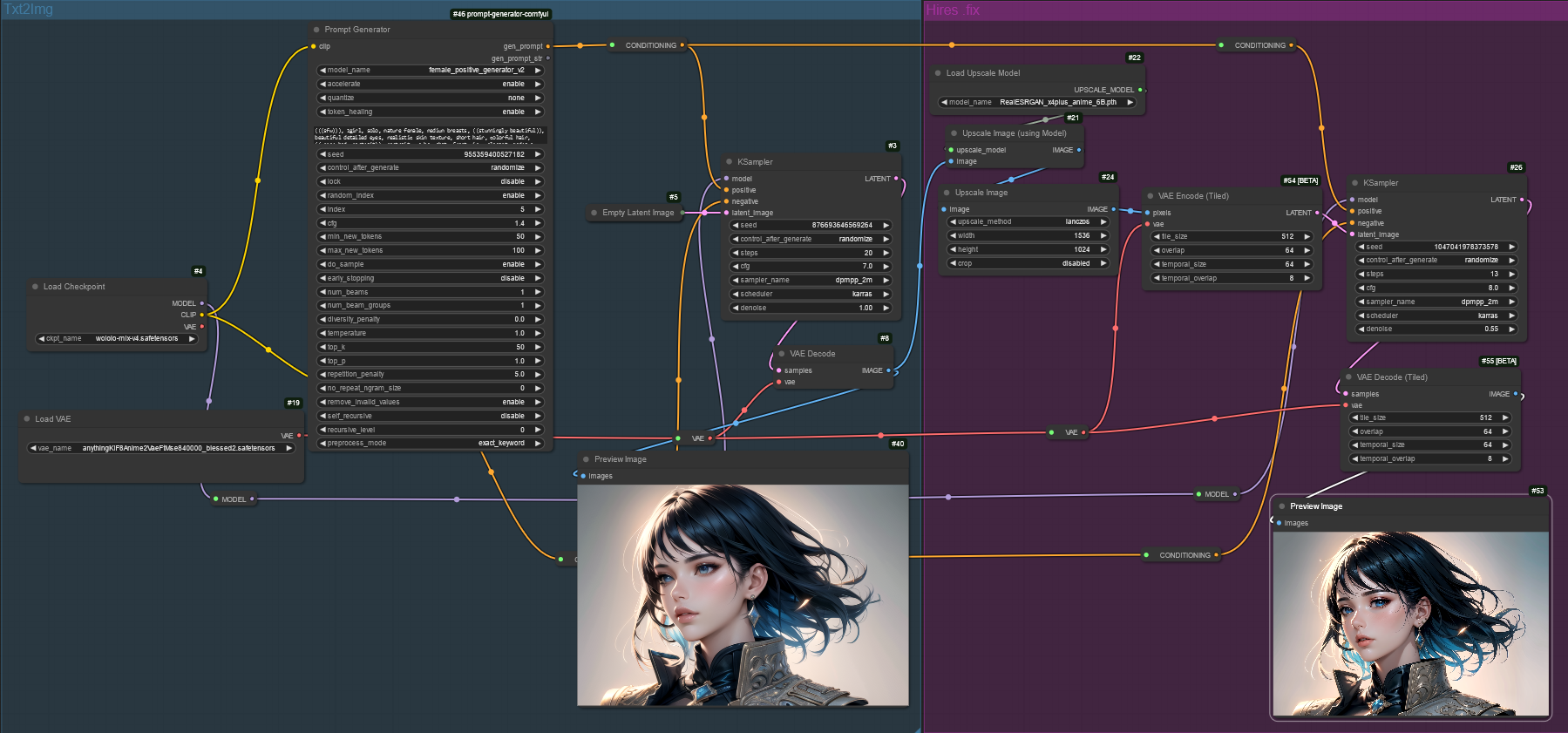
Task: Collapse the Load Upscale Model node dot
Action: click(x=938, y=73)
